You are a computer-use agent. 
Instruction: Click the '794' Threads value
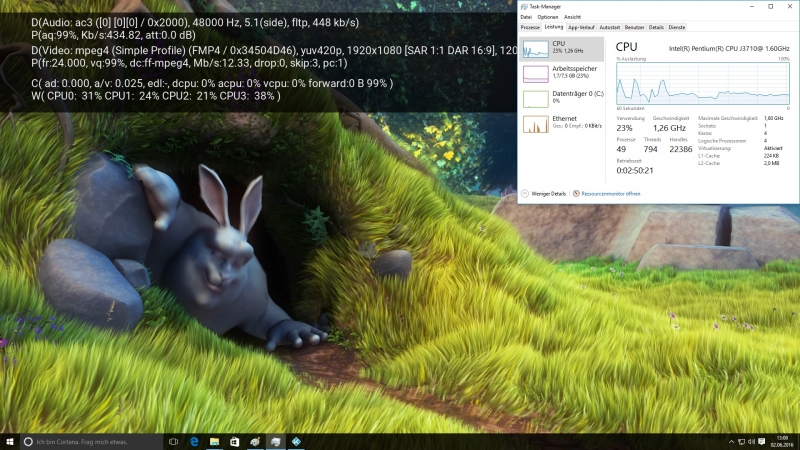coord(651,149)
